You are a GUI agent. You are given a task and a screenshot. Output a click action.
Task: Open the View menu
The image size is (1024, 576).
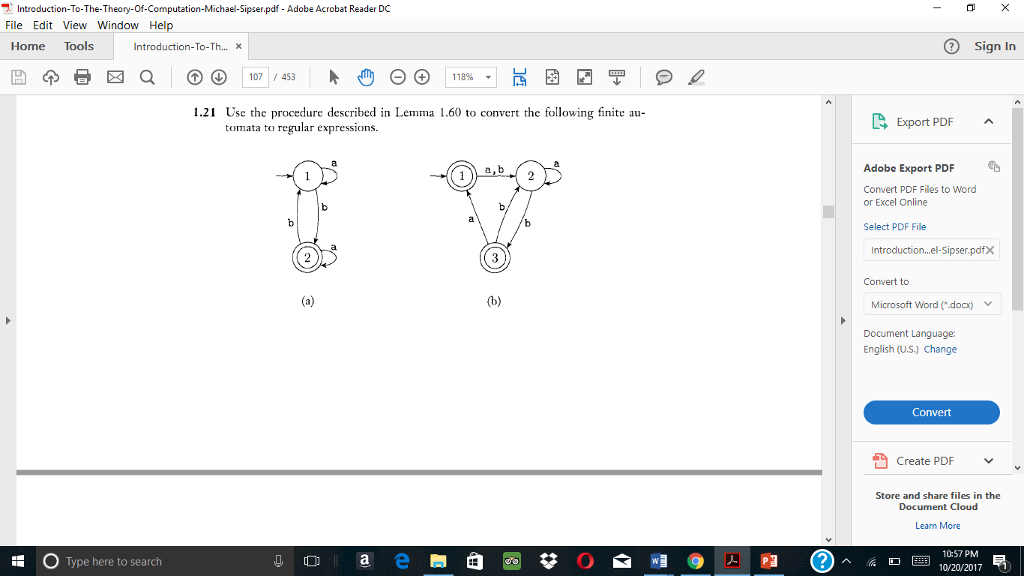pos(74,25)
